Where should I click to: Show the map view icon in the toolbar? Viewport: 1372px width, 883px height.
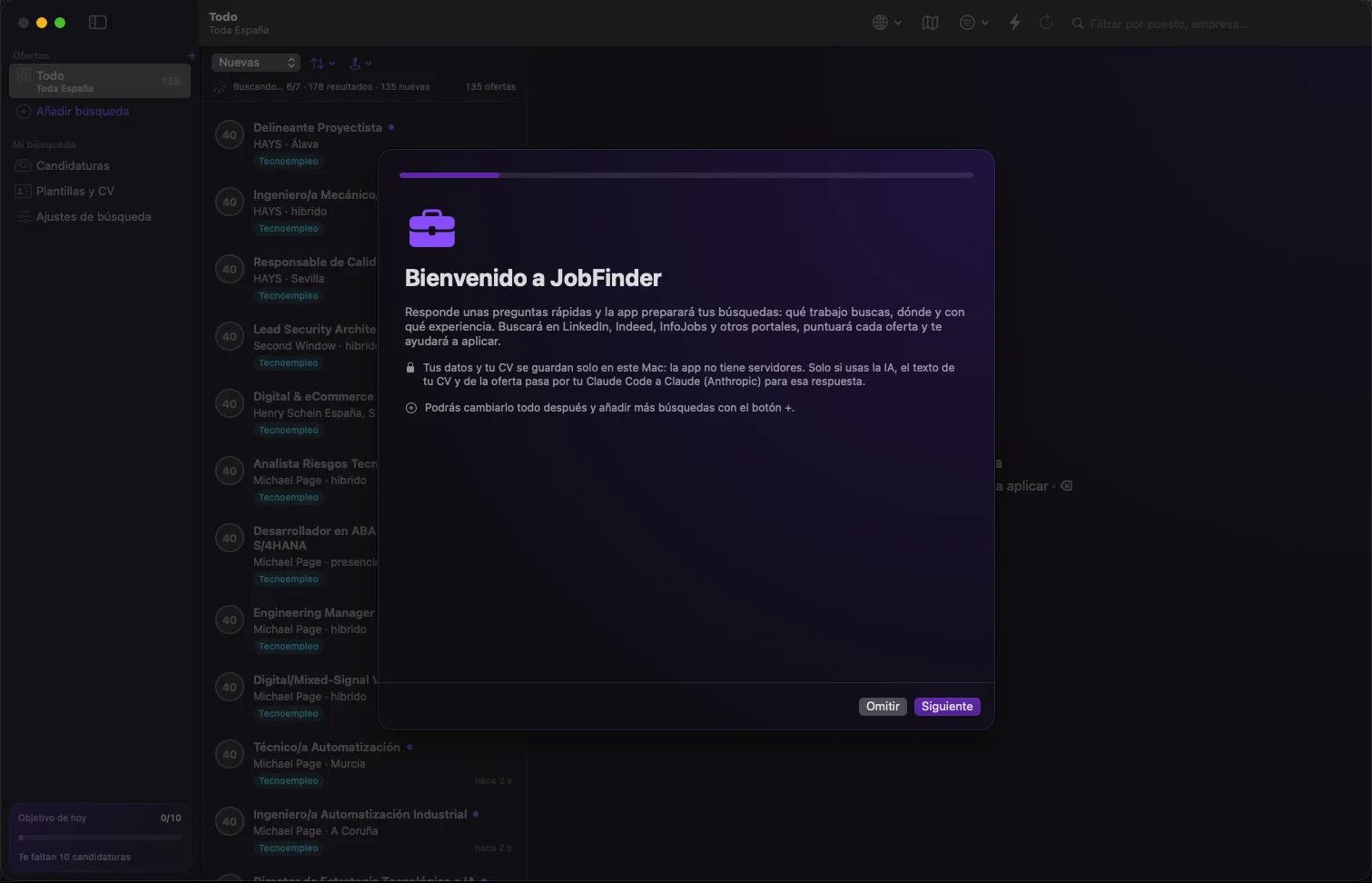pyautogui.click(x=930, y=23)
